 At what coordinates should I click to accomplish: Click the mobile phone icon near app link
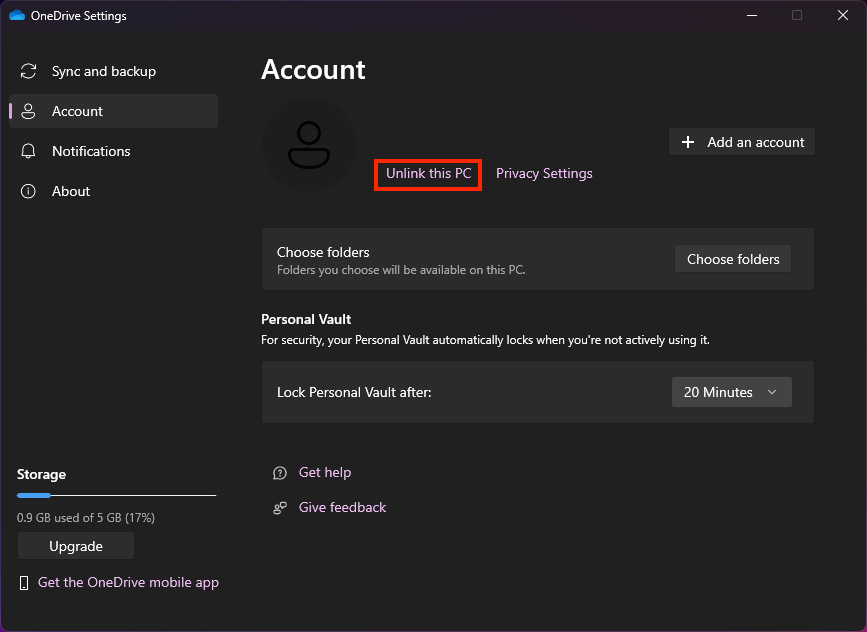pyautogui.click(x=24, y=583)
